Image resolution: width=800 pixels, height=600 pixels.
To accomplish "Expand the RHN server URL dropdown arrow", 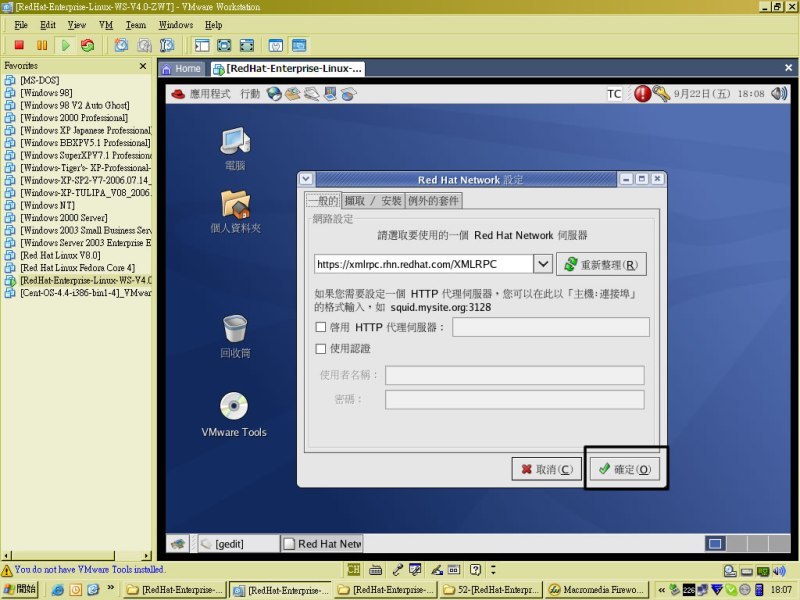I will pyautogui.click(x=543, y=264).
